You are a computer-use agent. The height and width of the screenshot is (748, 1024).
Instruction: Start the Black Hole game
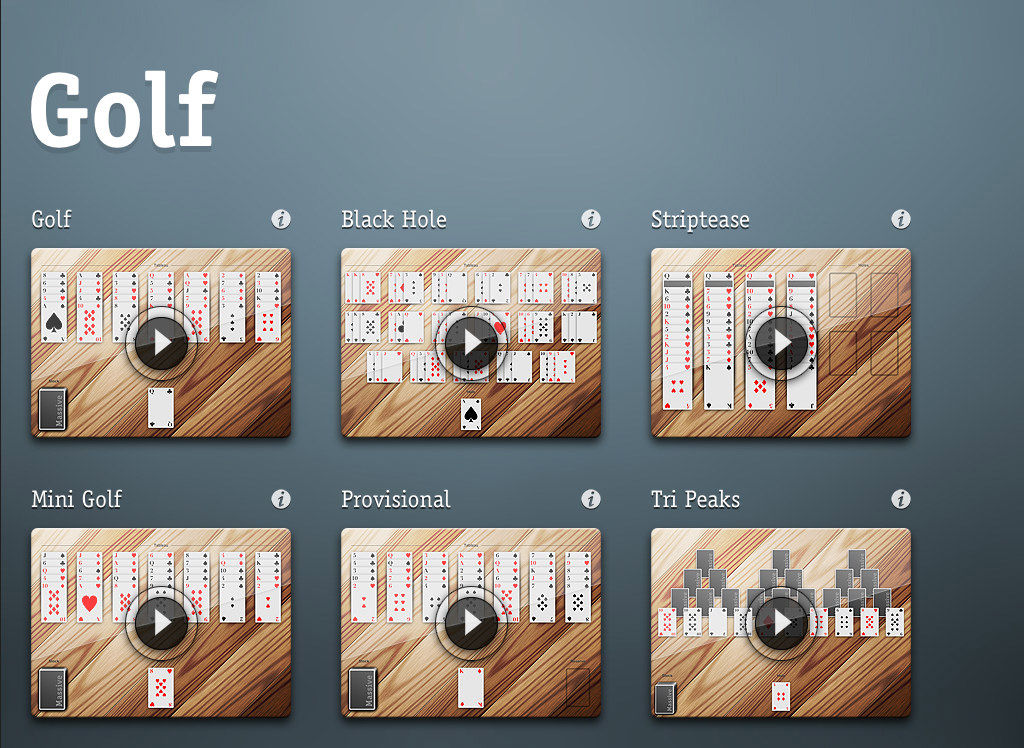pyautogui.click(x=472, y=343)
